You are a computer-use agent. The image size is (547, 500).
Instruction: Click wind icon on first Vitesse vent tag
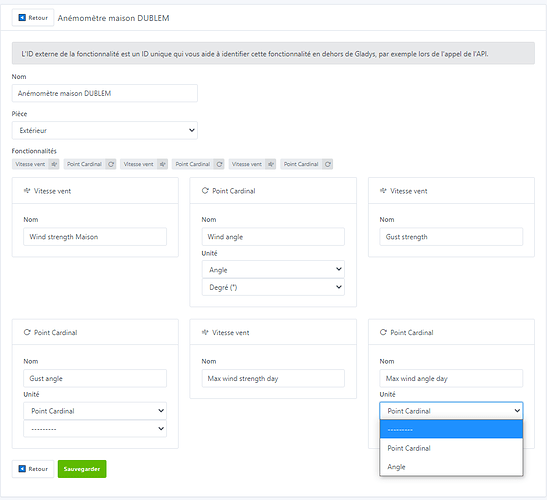click(54, 164)
